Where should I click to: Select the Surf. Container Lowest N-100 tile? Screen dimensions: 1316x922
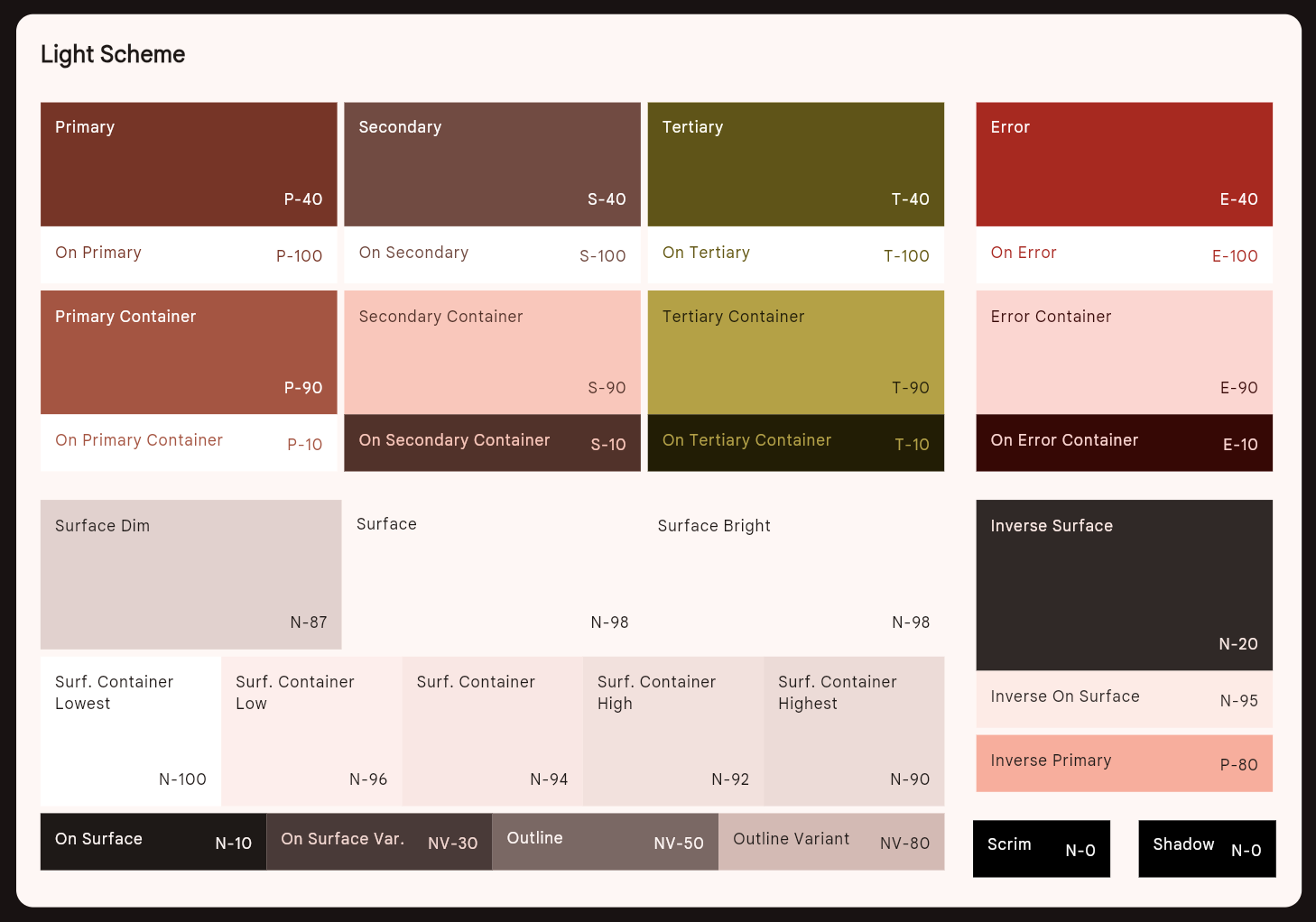[x=131, y=731]
